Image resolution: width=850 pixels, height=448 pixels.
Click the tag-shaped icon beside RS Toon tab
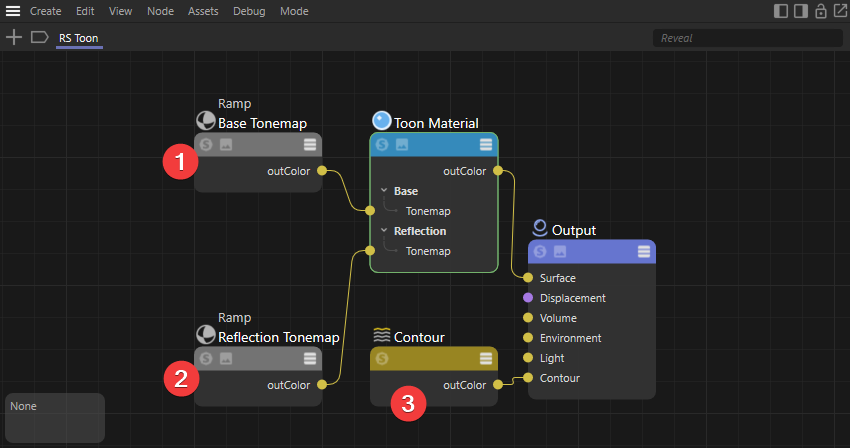pyautogui.click(x=39, y=37)
